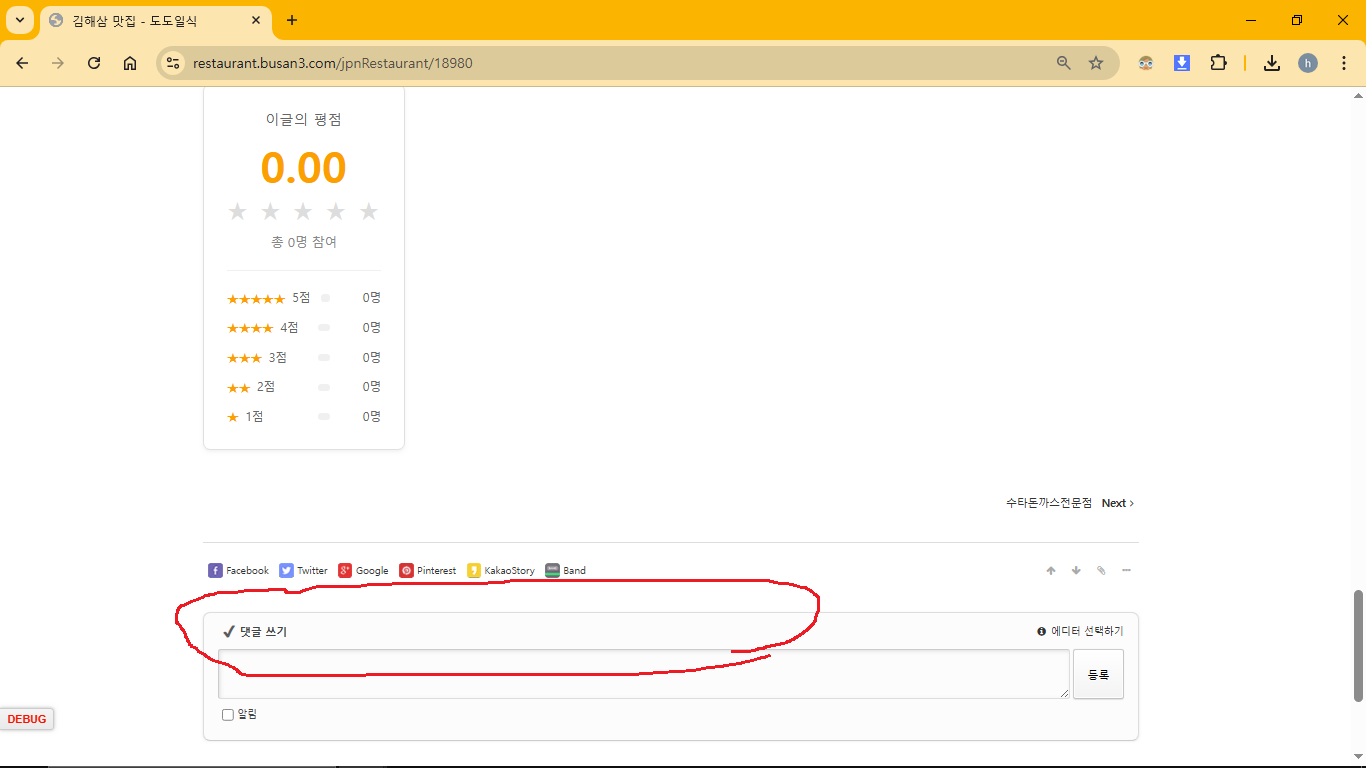
Task: Click the Pinterest share icon
Action: click(x=428, y=570)
